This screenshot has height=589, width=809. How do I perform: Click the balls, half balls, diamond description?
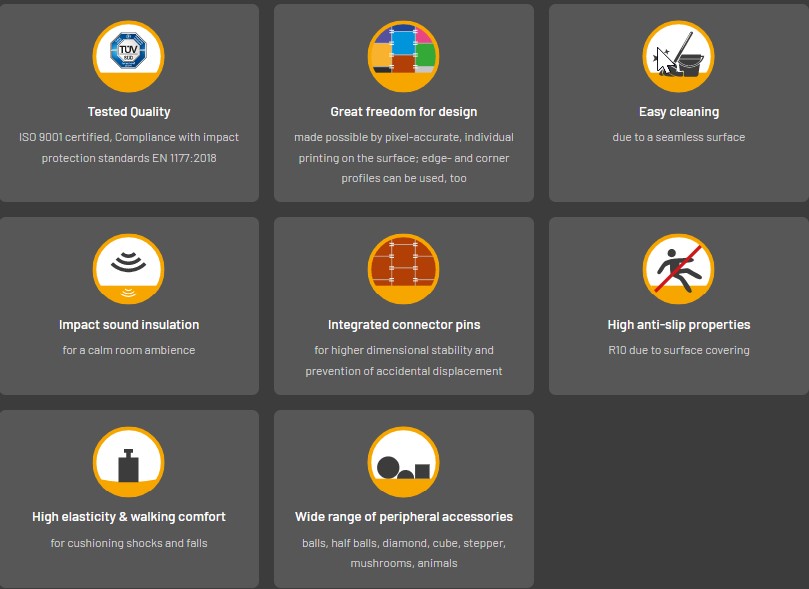click(x=404, y=553)
